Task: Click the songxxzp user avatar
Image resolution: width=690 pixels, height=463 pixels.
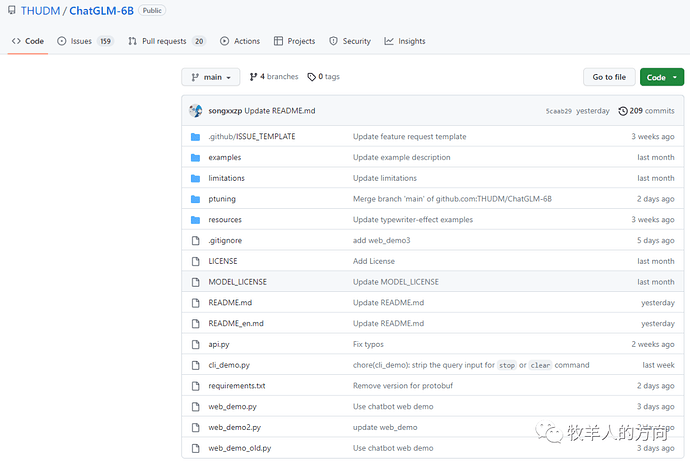Action: [195, 111]
